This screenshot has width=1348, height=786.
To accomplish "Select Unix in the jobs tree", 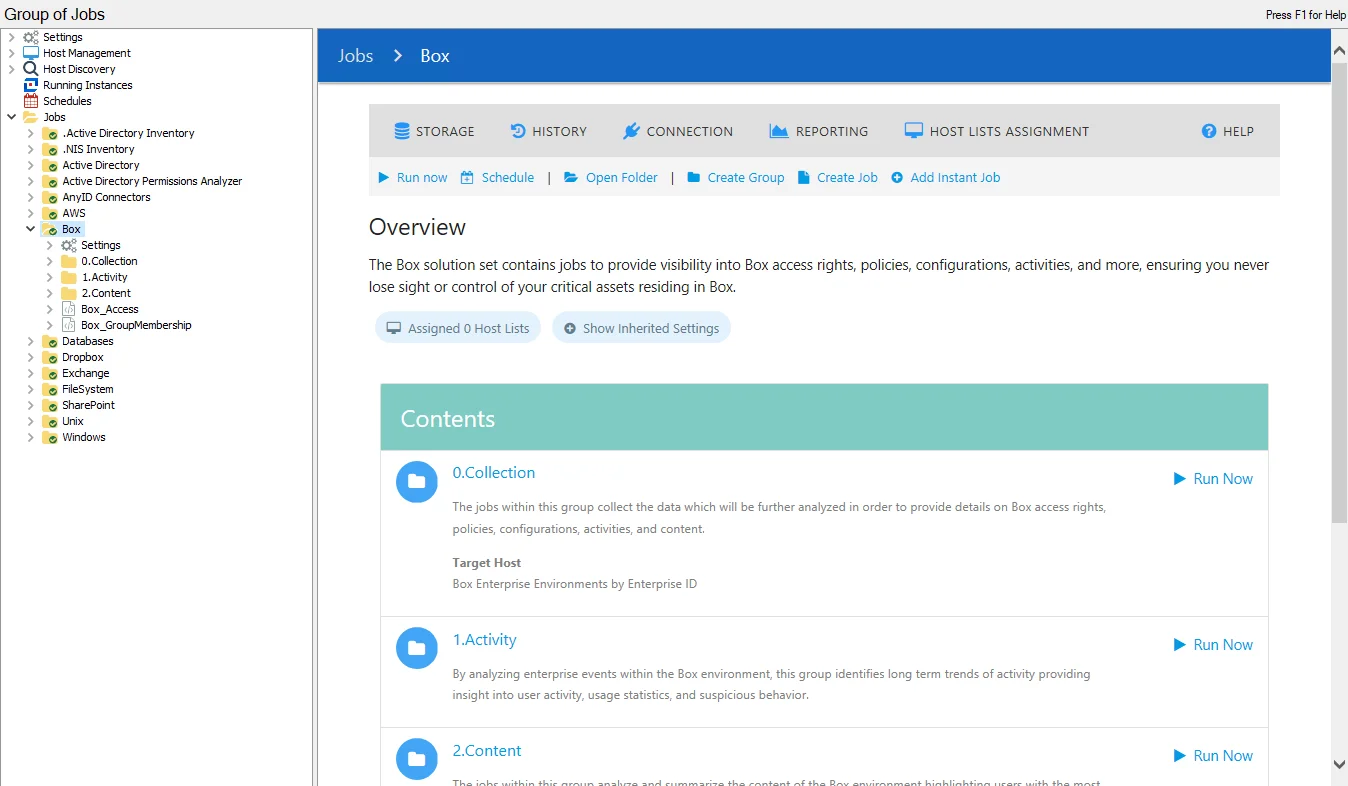I will [x=73, y=421].
